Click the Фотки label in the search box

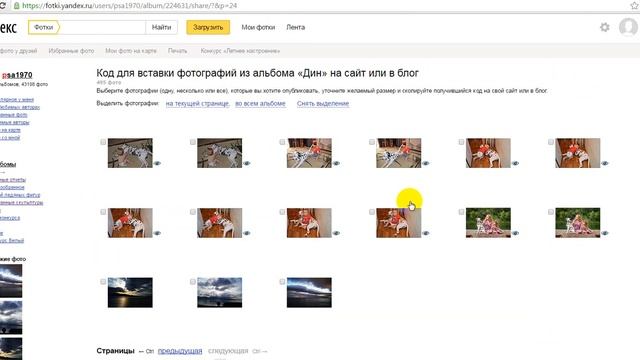click(x=43, y=27)
